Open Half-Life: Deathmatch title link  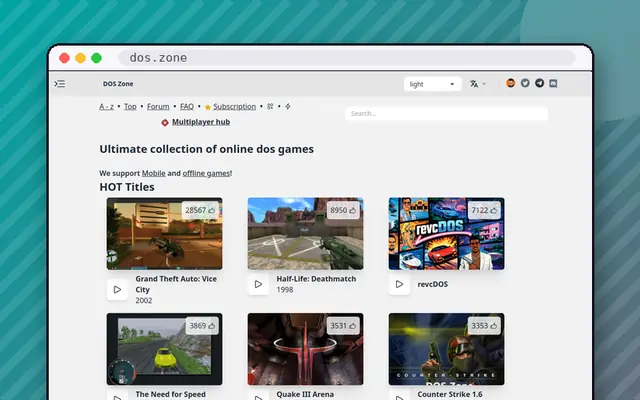click(x=316, y=279)
